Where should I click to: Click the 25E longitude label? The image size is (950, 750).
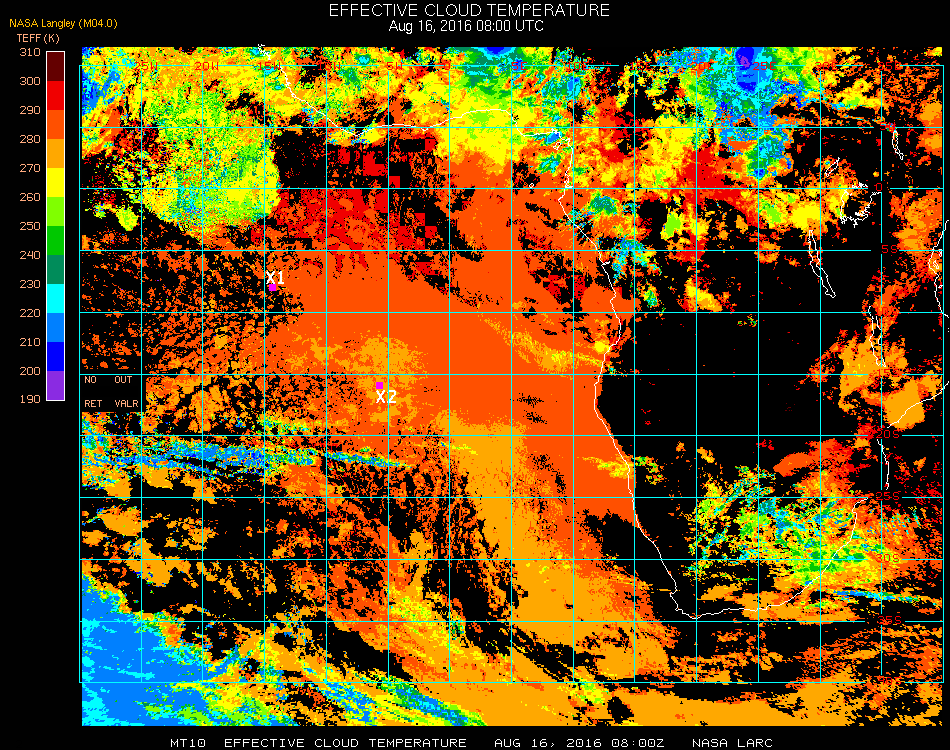coord(763,65)
